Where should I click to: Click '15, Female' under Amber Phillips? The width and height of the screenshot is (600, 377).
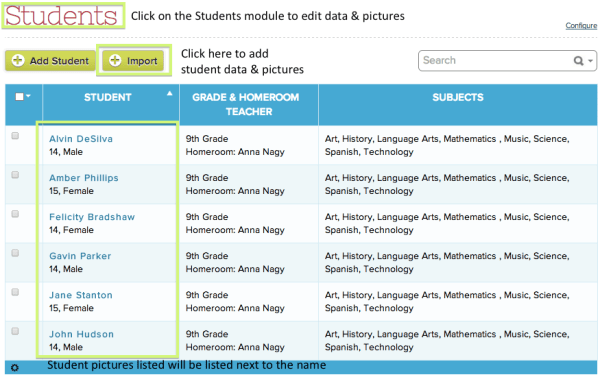point(71,191)
